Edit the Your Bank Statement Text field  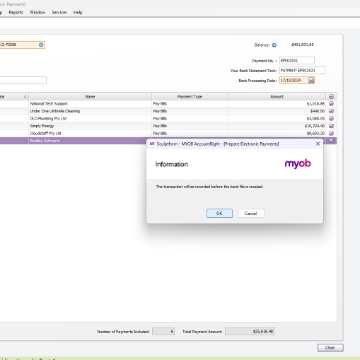tap(302, 71)
